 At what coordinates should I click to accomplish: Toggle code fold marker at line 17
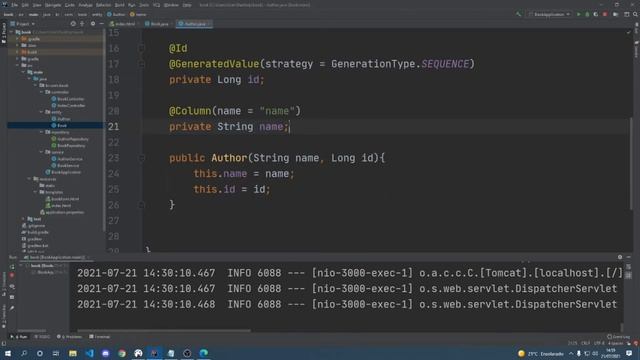point(141,64)
